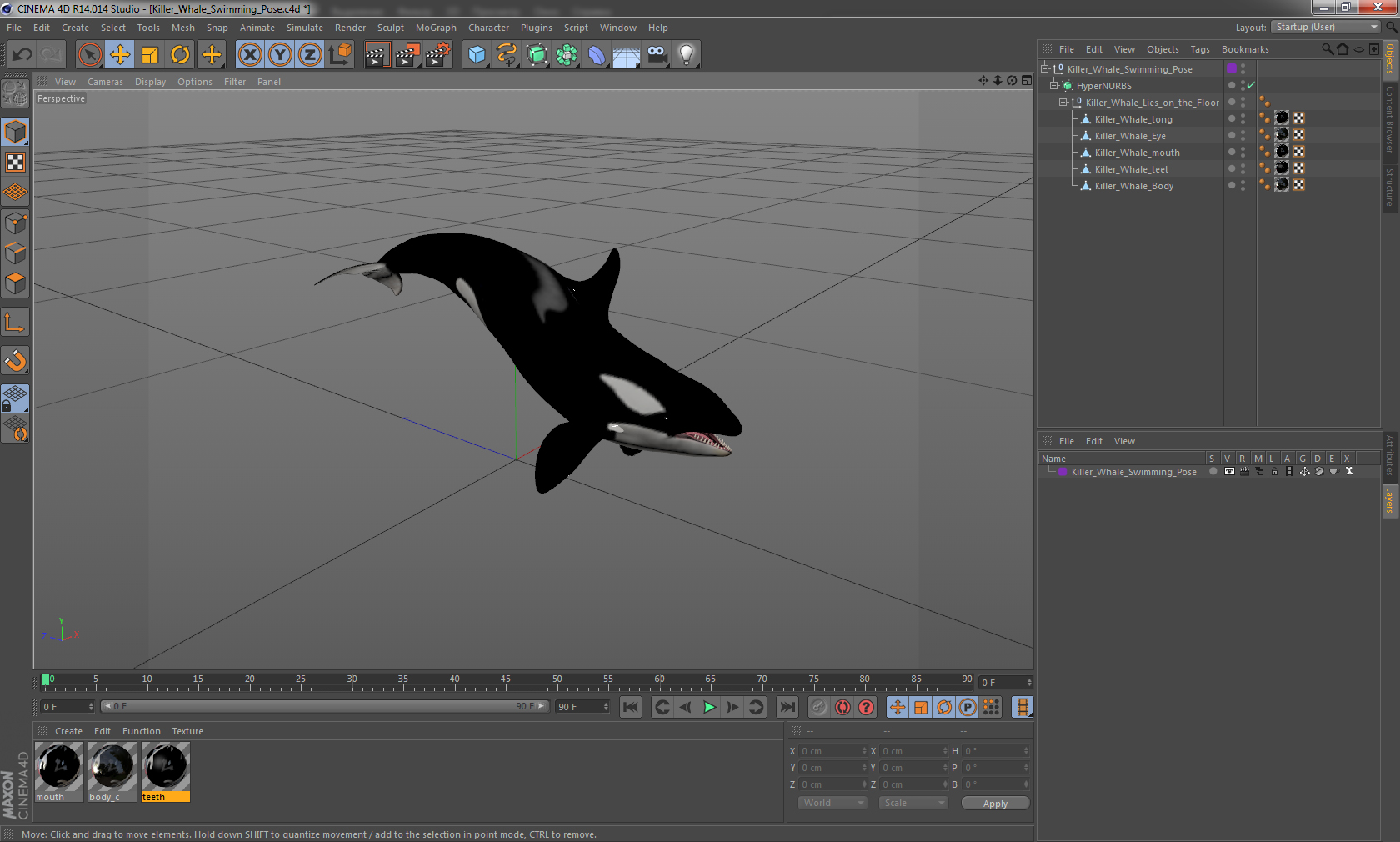1400x842 pixels.
Task: Click the timeline frame range slider bar
Action: pos(324,706)
